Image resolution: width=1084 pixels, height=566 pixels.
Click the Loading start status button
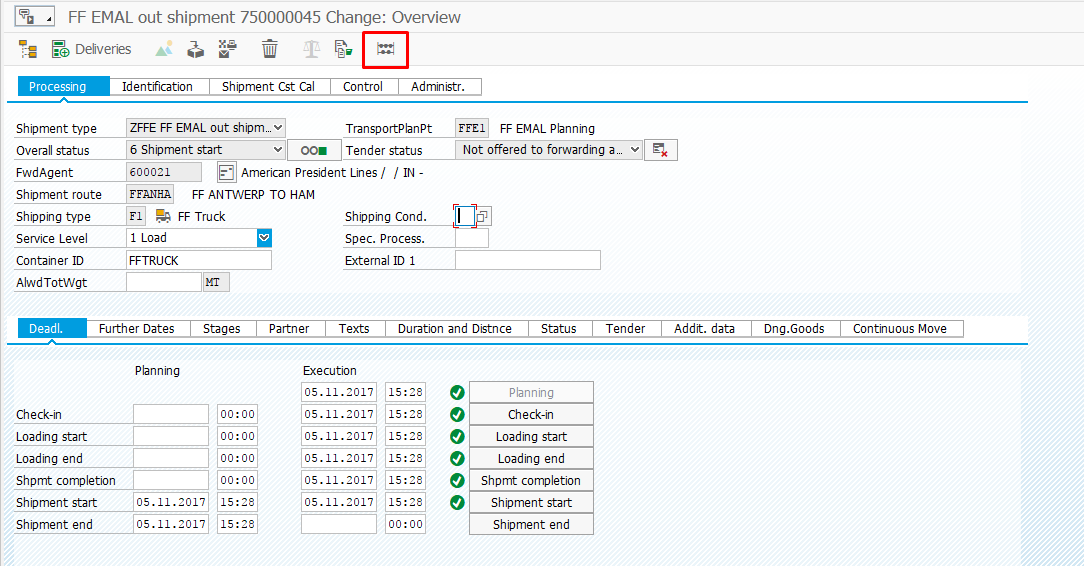pyautogui.click(x=531, y=437)
